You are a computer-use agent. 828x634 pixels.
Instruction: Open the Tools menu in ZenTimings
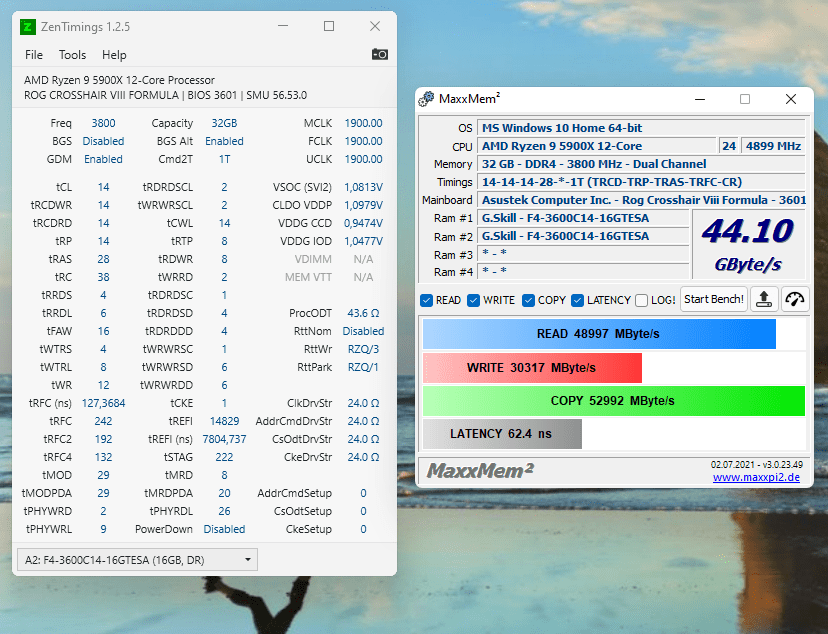click(x=72, y=55)
